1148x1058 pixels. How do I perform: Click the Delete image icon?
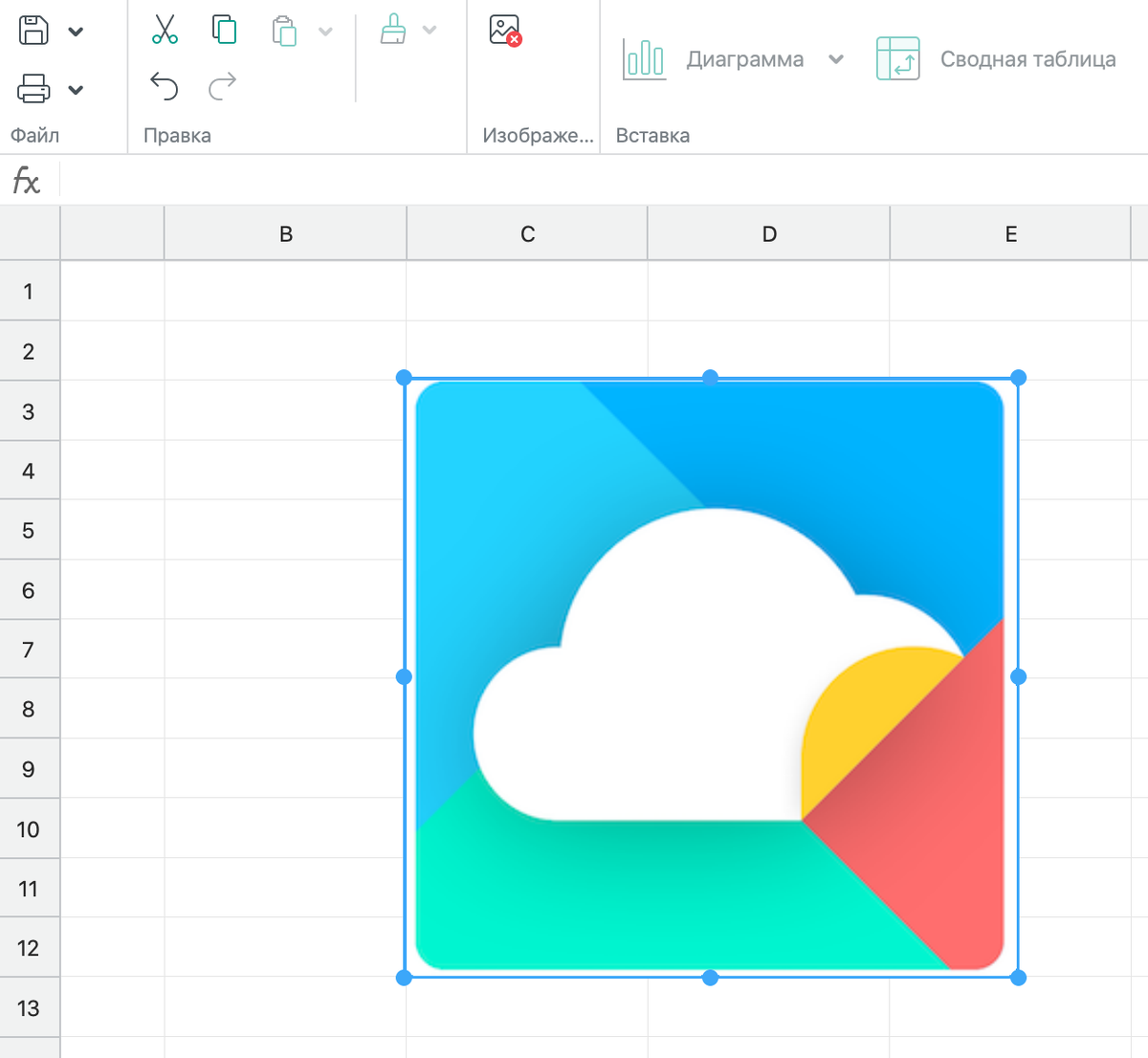coord(505,31)
